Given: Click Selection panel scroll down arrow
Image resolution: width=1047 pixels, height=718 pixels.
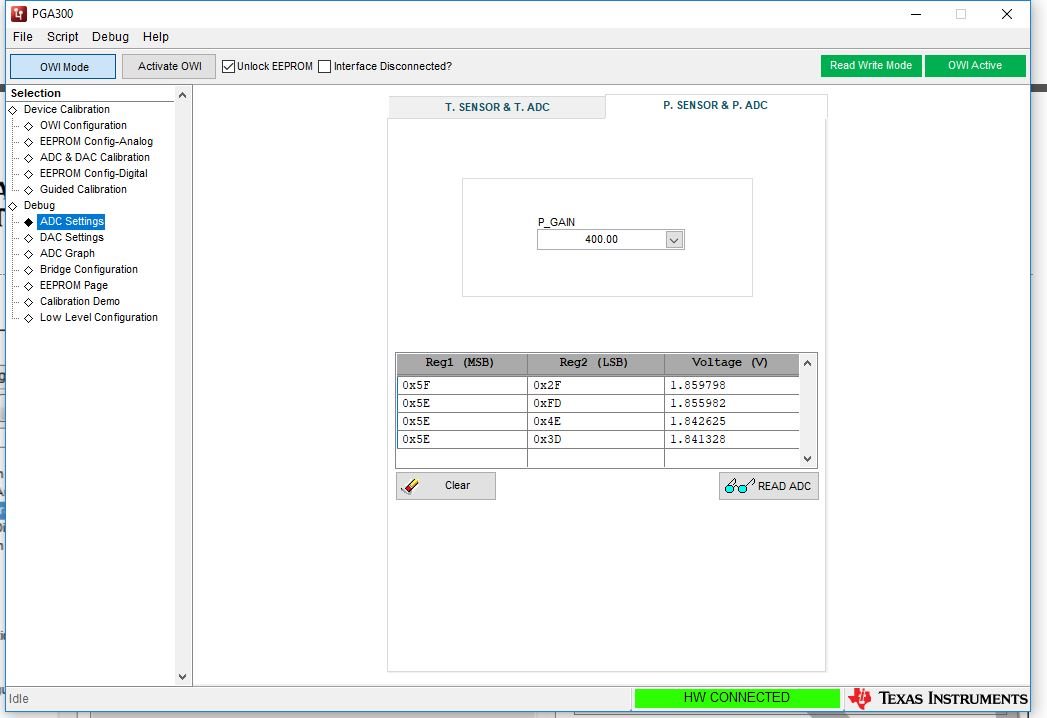Looking at the screenshot, I should click(182, 677).
